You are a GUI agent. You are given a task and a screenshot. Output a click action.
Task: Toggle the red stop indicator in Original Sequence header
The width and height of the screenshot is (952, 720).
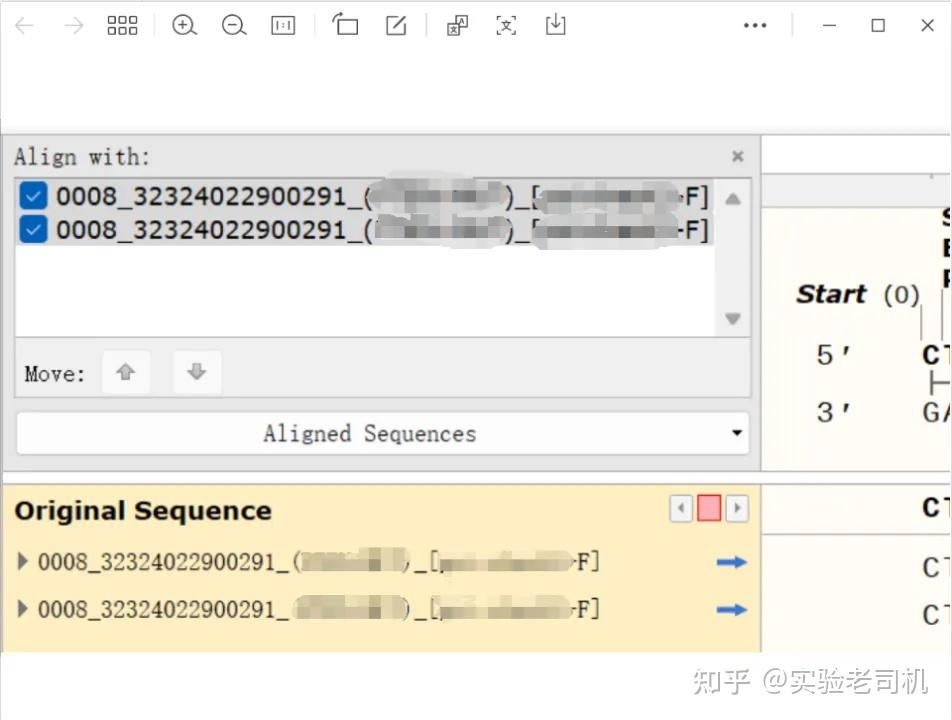708,508
